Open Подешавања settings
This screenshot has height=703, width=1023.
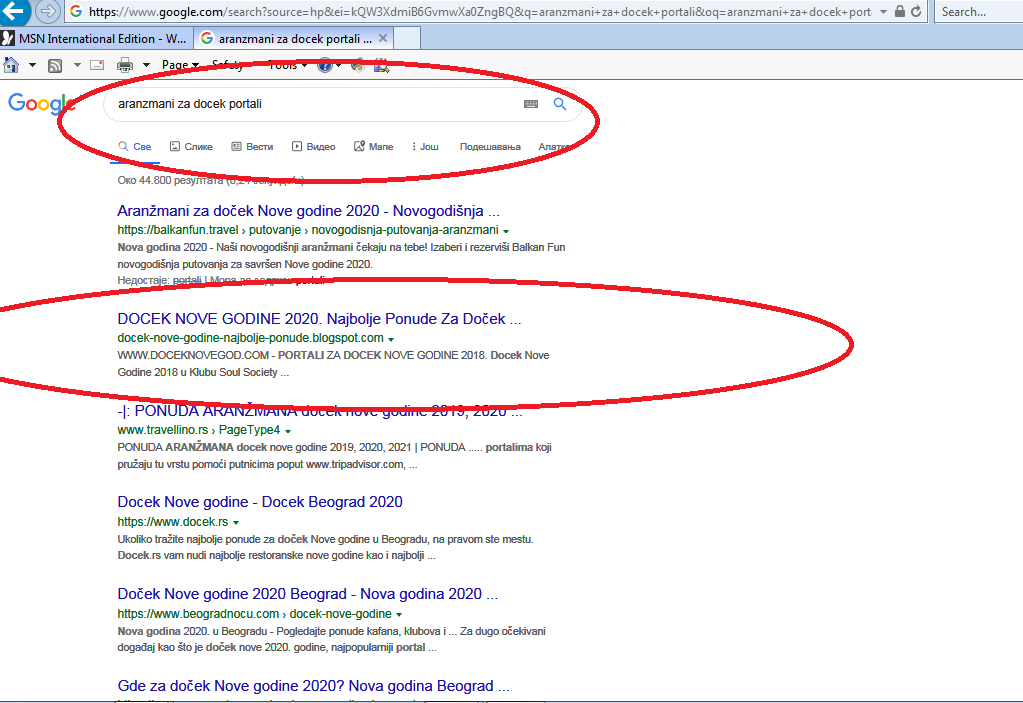coord(490,147)
